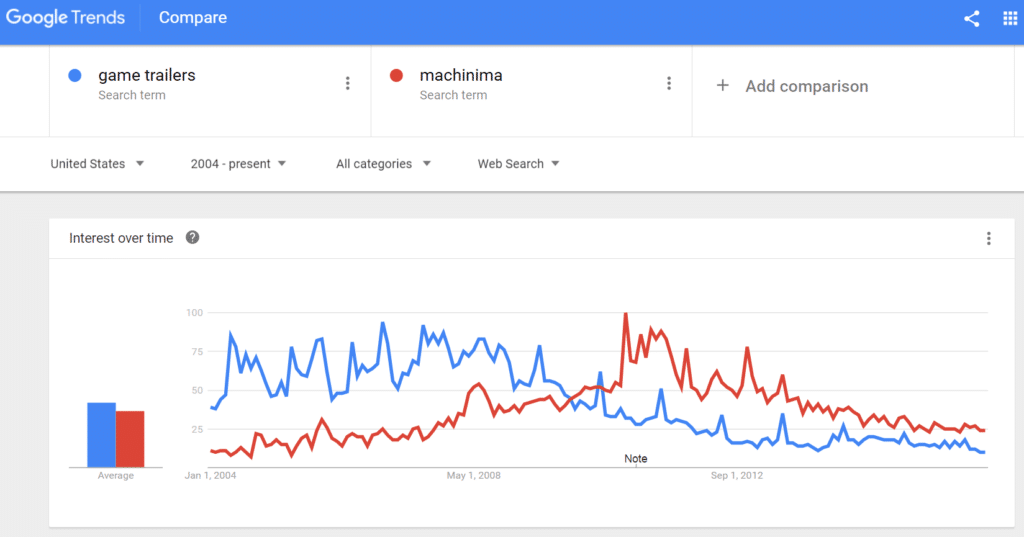Click the plus icon for Add comparison
Screen dimensions: 1024x537
click(x=722, y=86)
